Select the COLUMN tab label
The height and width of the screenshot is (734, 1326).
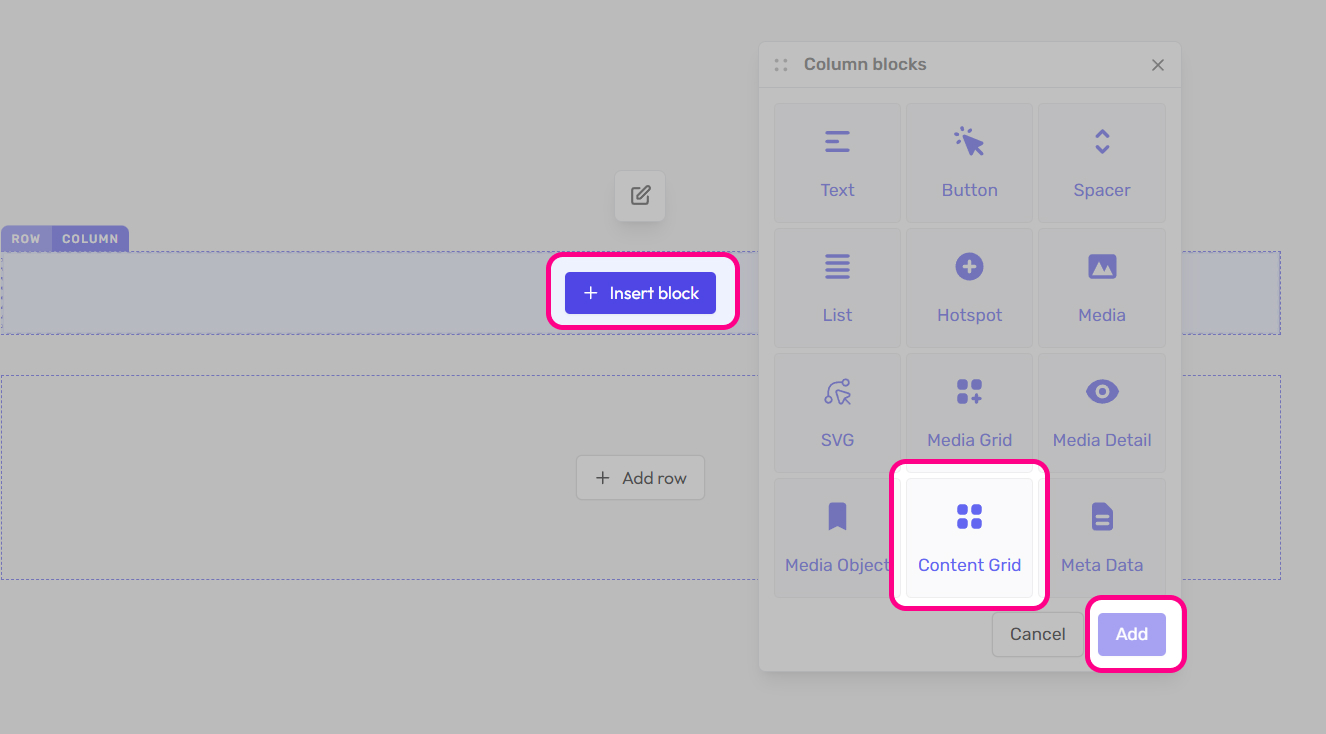pos(90,239)
